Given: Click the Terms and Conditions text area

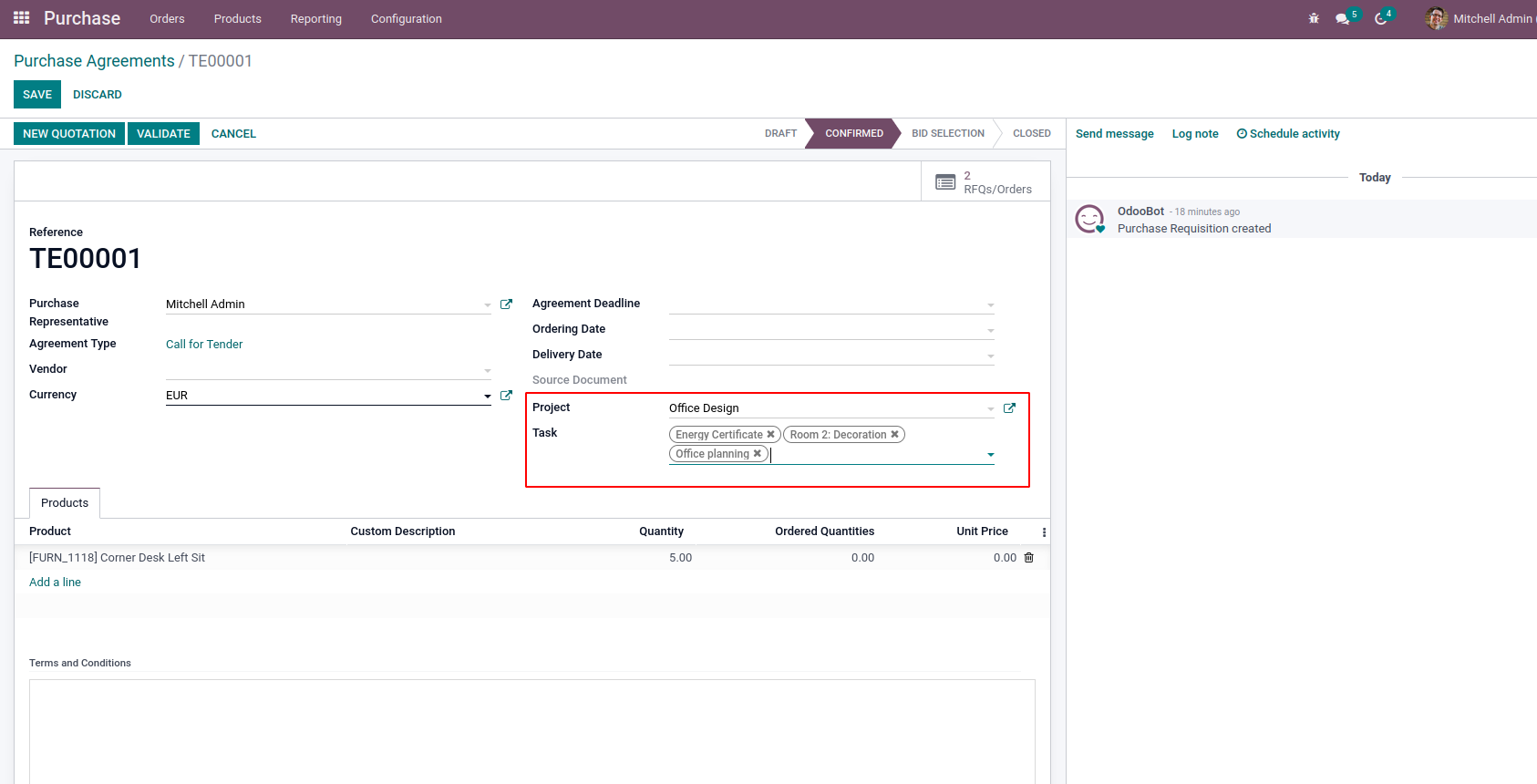Looking at the screenshot, I should pyautogui.click(x=532, y=731).
